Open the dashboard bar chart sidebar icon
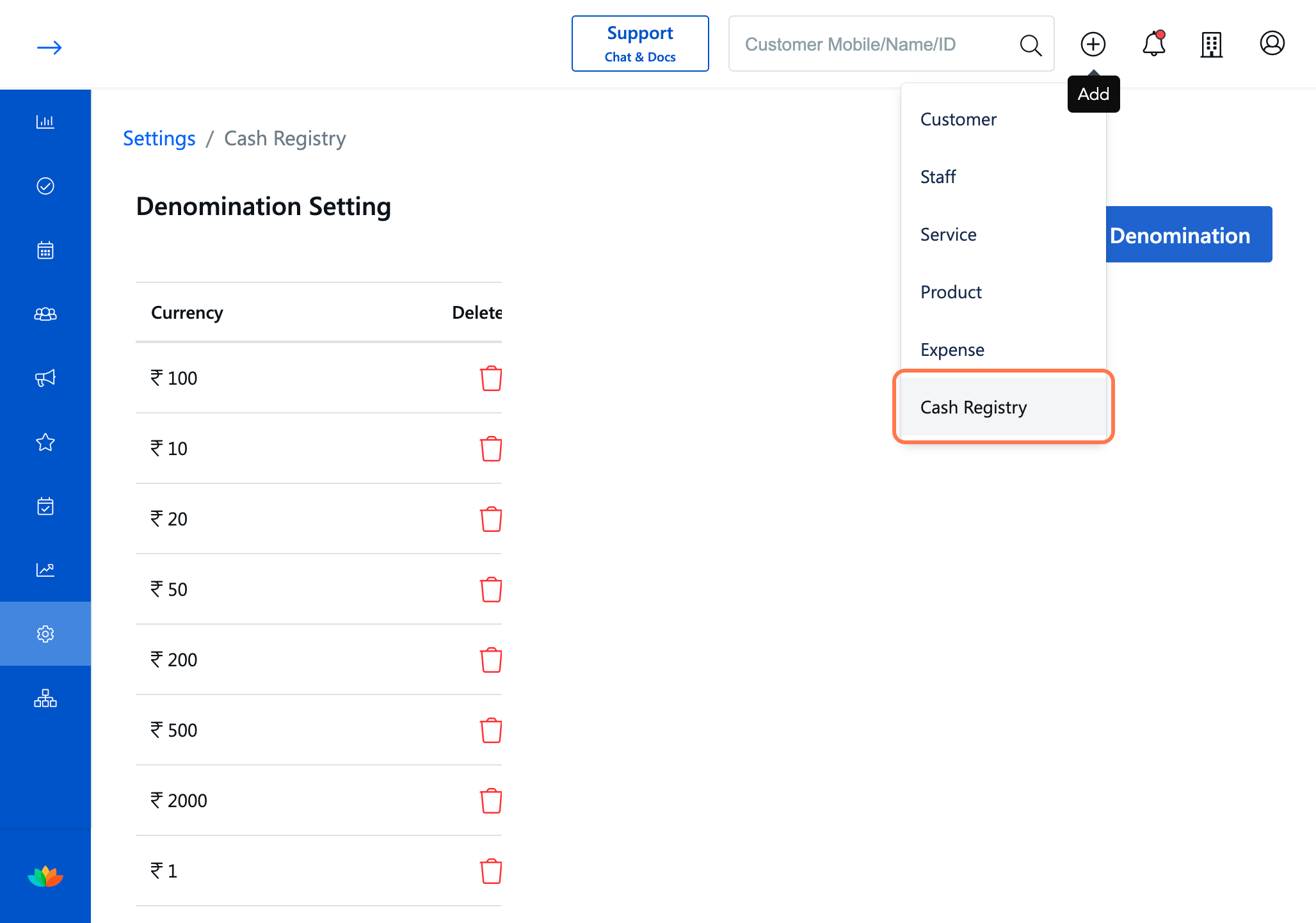Screen dimensions: 1316x923 [x=45, y=122]
